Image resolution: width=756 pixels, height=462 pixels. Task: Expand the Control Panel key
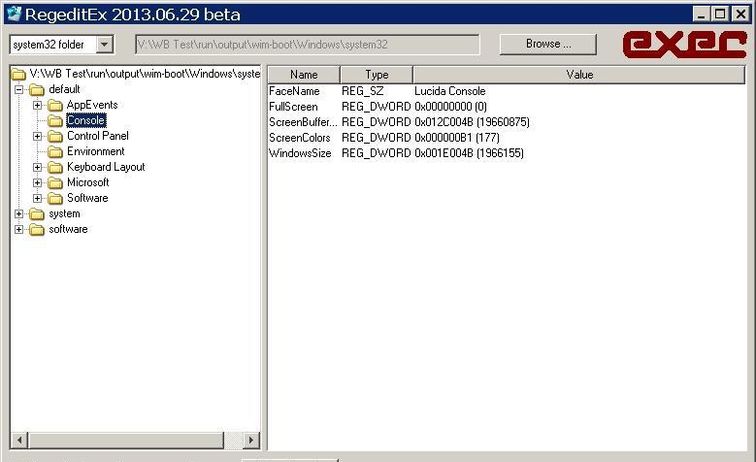38,136
